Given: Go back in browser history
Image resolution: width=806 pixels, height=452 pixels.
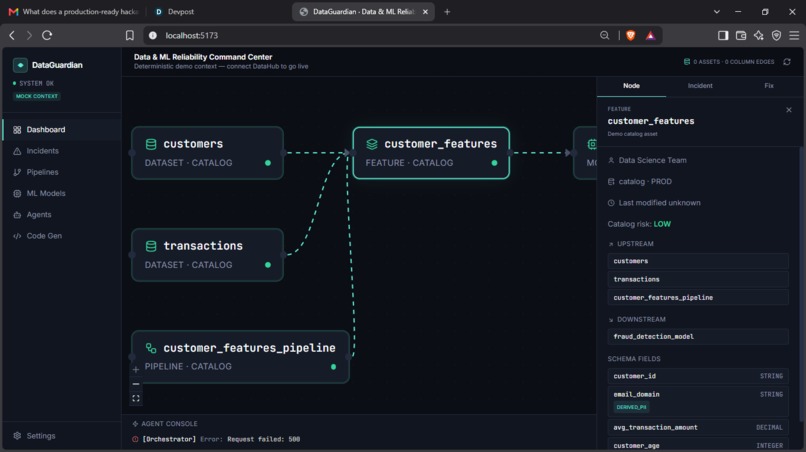Looking at the screenshot, I should tap(12, 35).
